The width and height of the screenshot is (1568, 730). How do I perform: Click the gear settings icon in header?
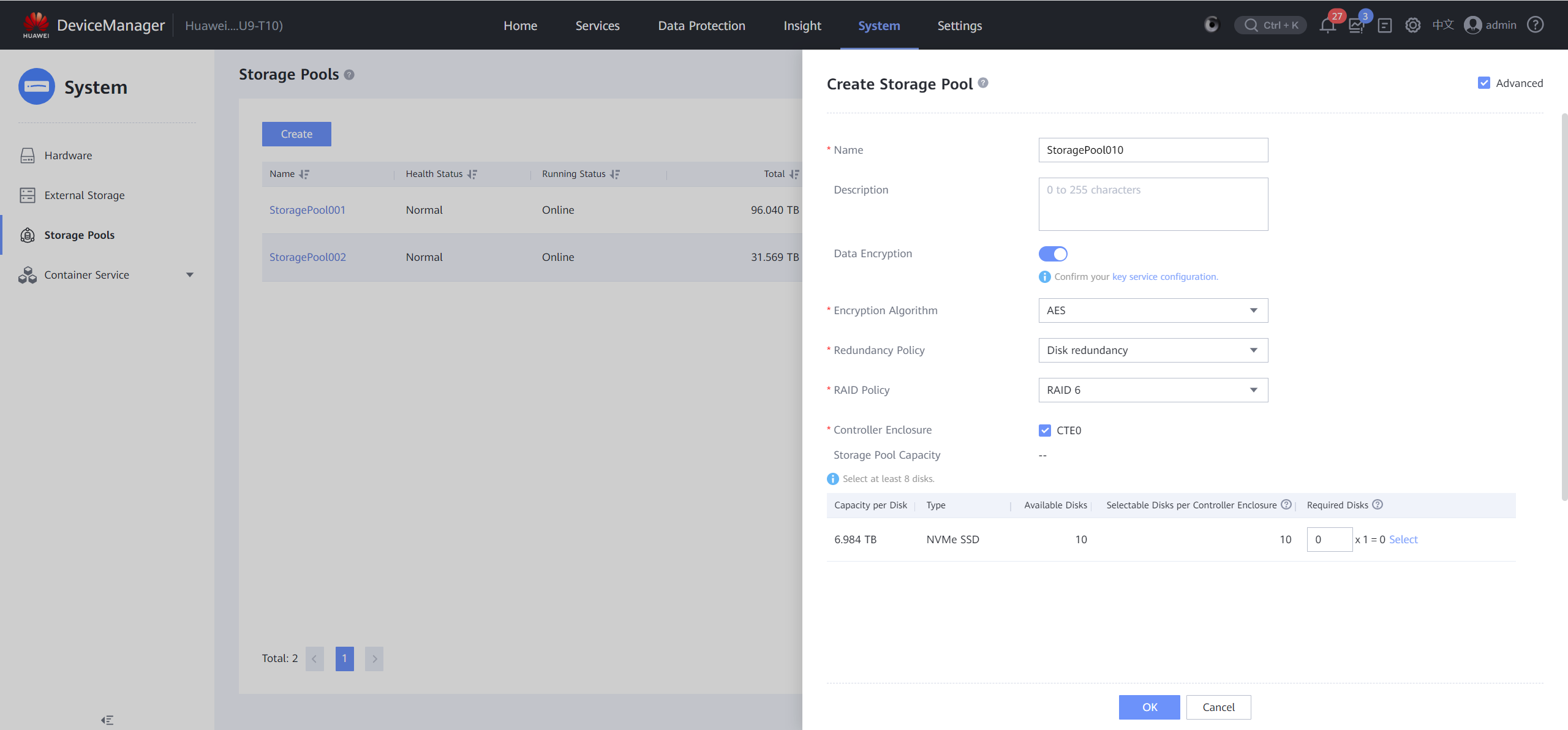coord(1413,26)
